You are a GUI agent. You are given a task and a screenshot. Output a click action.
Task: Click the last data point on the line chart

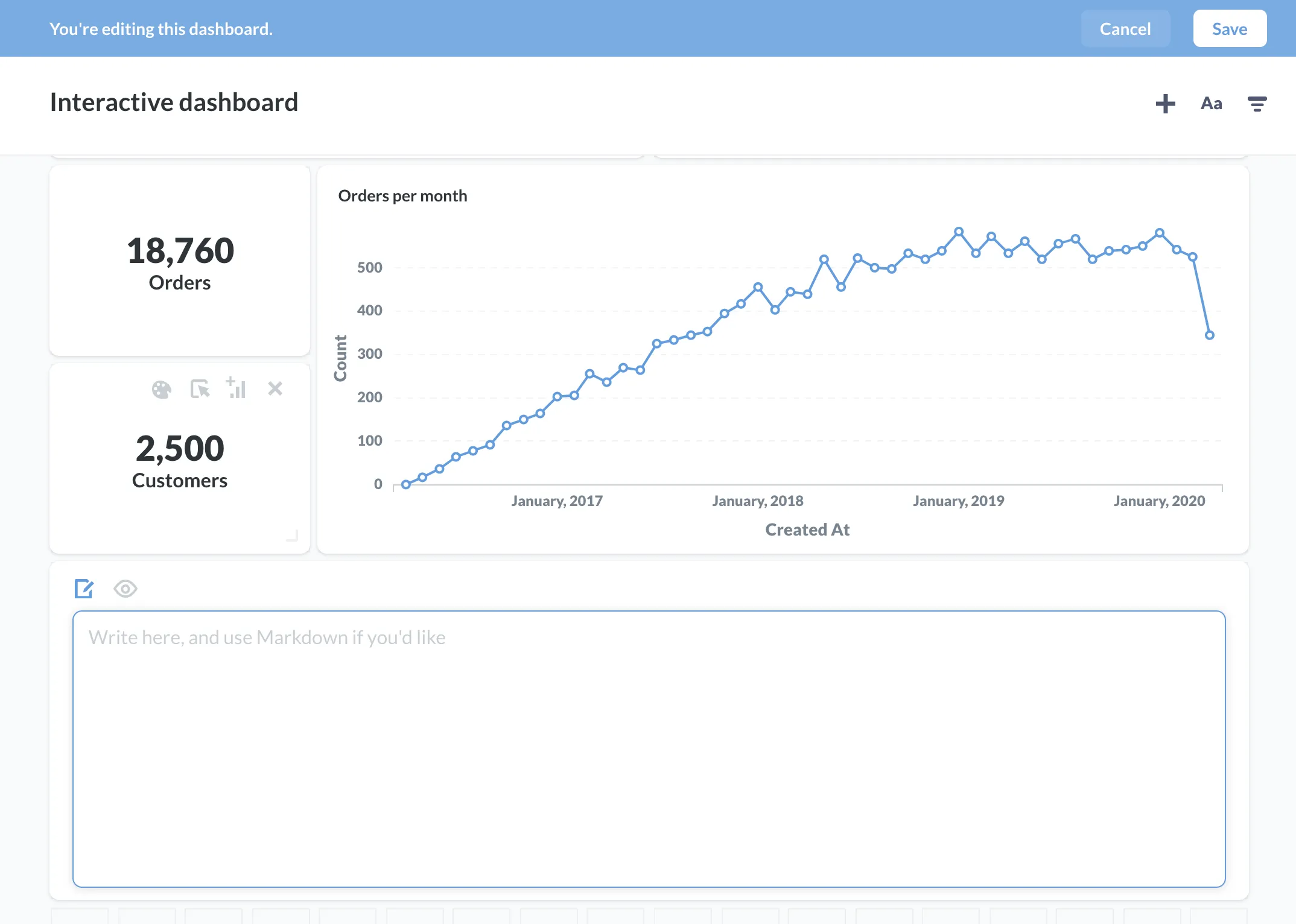(x=1209, y=335)
